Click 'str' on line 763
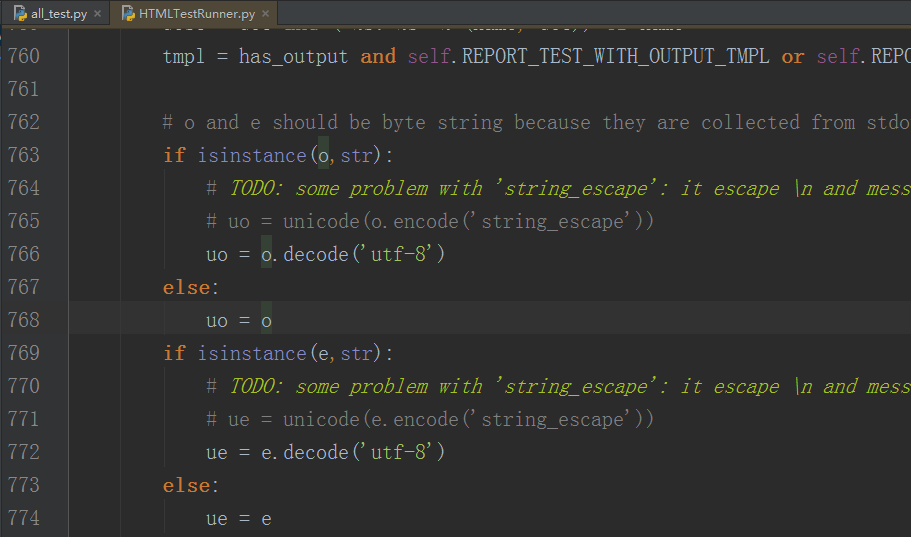 [356, 156]
